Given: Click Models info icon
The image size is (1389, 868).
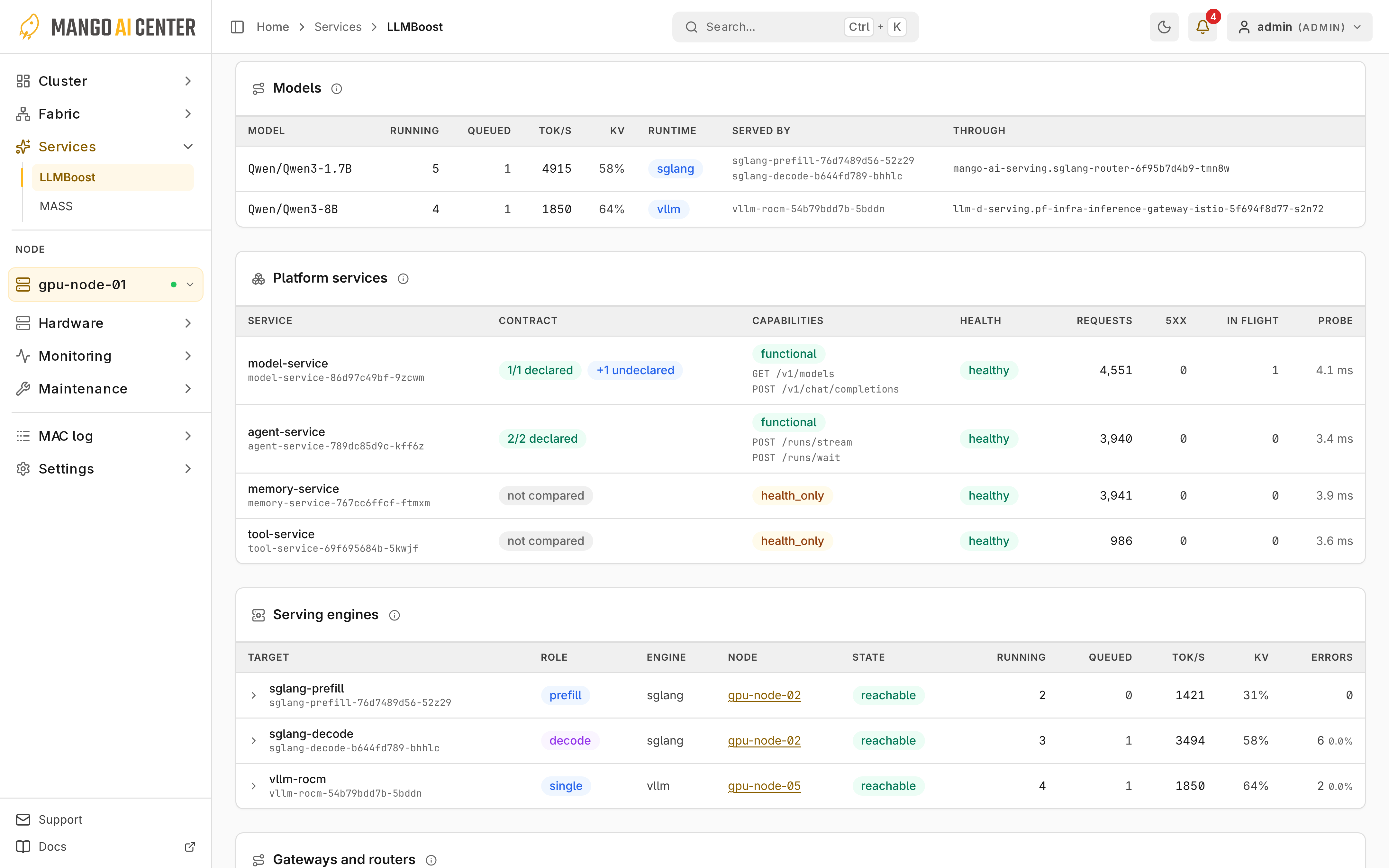Looking at the screenshot, I should (337, 88).
